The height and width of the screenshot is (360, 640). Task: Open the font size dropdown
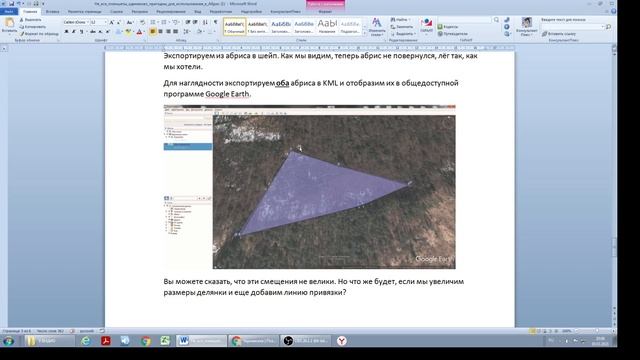tap(105, 22)
